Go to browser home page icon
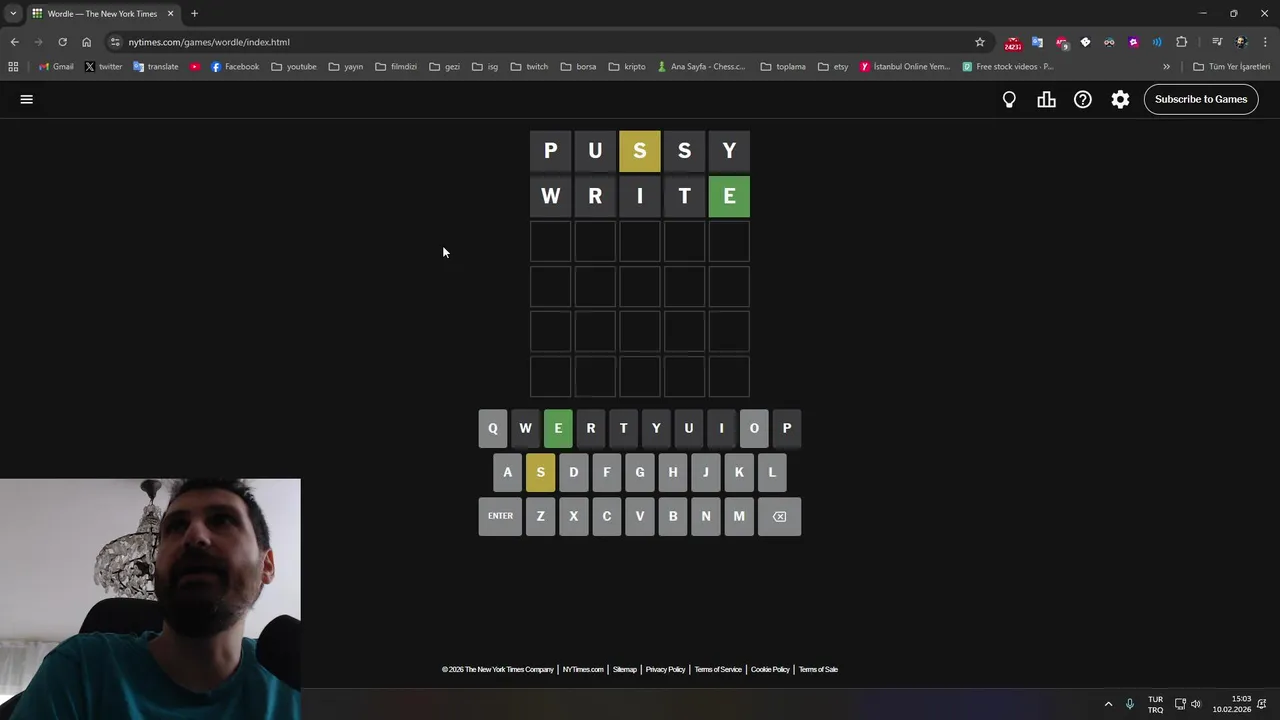The width and height of the screenshot is (1280, 720). 86,42
